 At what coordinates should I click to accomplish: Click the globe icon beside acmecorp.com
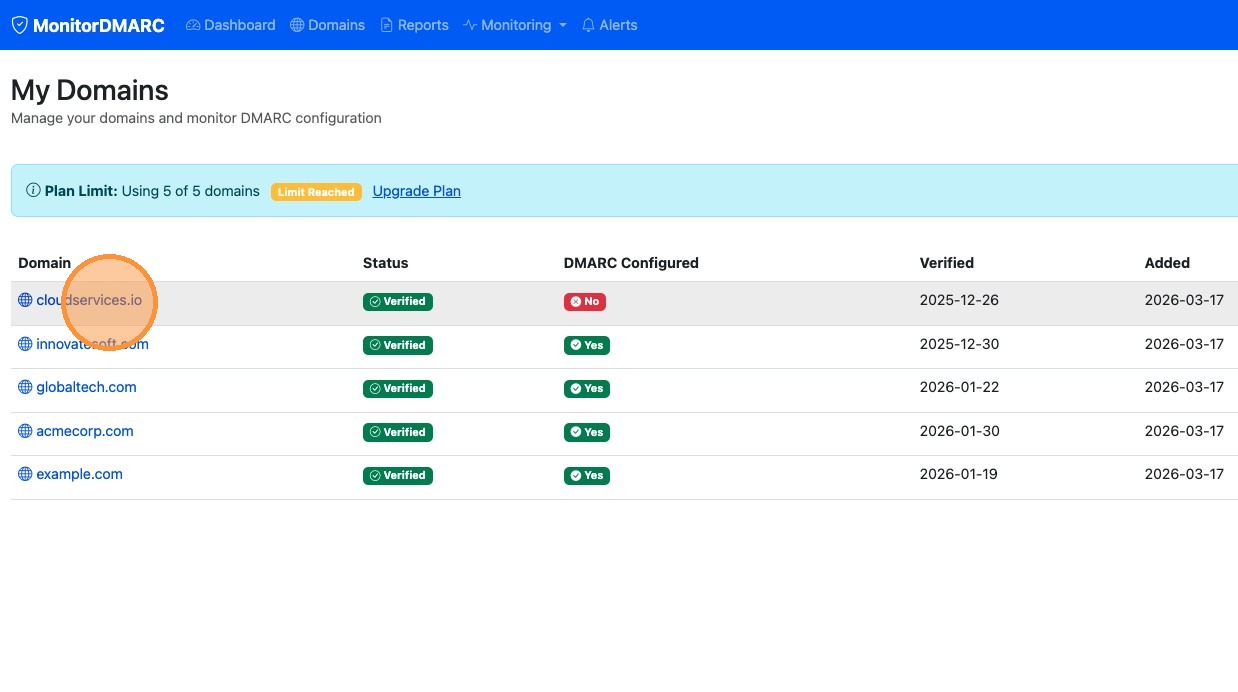click(x=25, y=431)
